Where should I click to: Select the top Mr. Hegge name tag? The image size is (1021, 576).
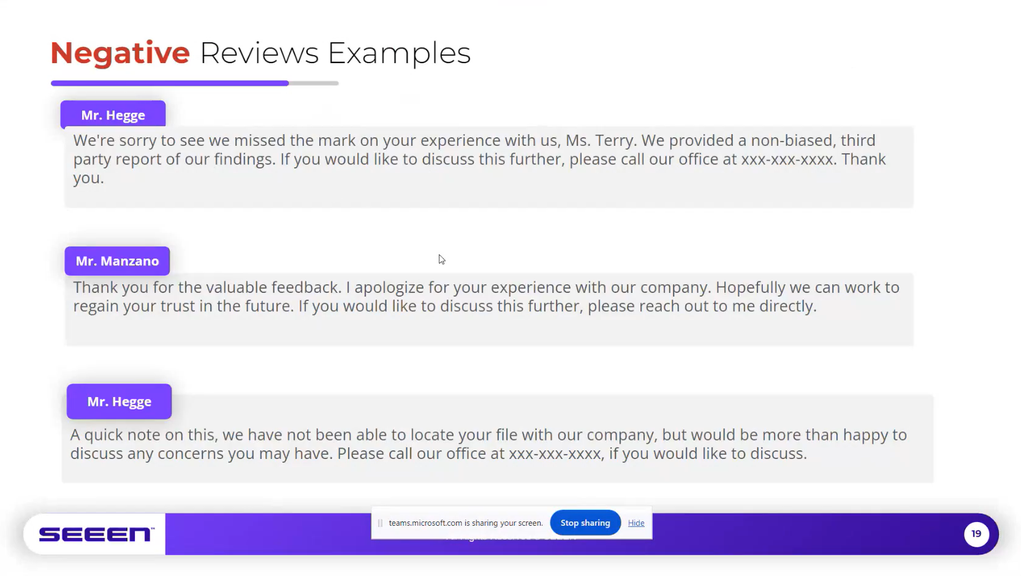coord(112,114)
